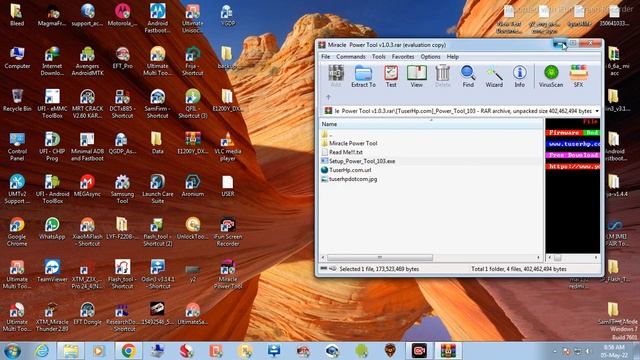Open Chrome from the taskbar
This screenshot has width=640, height=360.
(128, 351)
